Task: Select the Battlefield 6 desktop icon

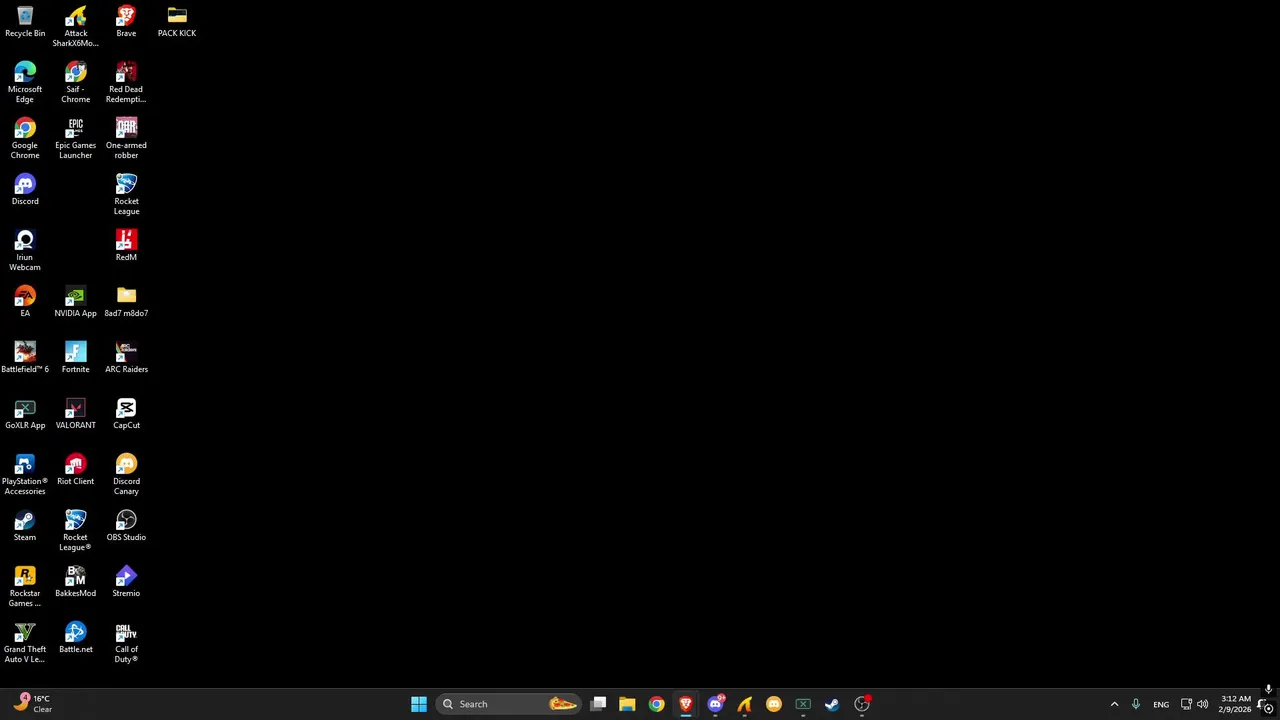Action: 25,357
